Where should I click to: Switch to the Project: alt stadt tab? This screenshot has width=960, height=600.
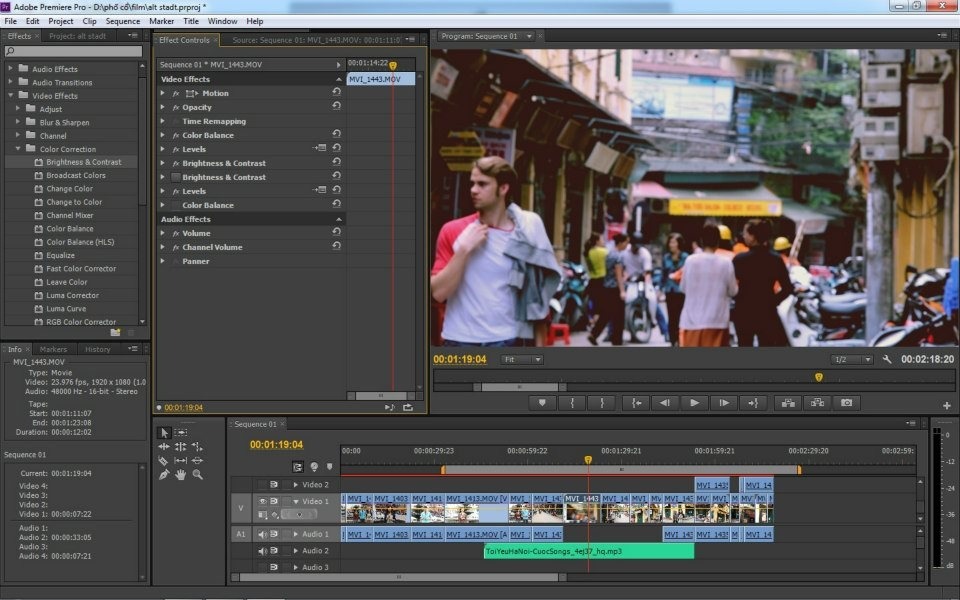click(x=78, y=36)
